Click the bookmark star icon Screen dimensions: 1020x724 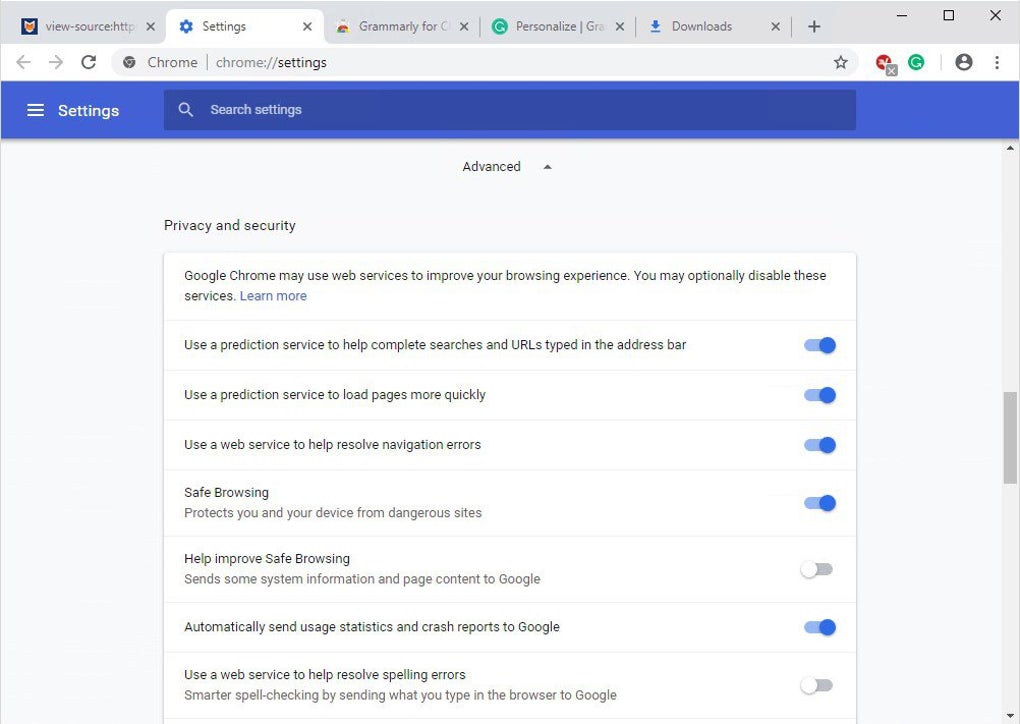841,62
